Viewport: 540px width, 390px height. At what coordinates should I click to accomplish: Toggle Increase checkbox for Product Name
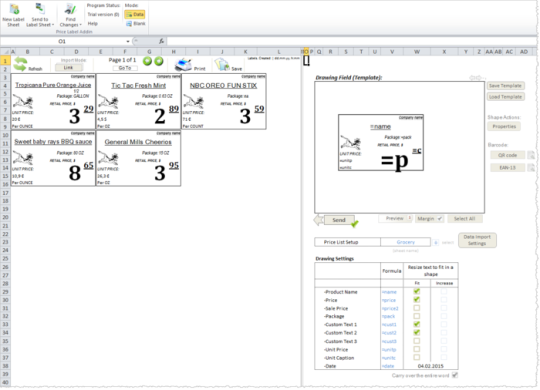coord(444,291)
